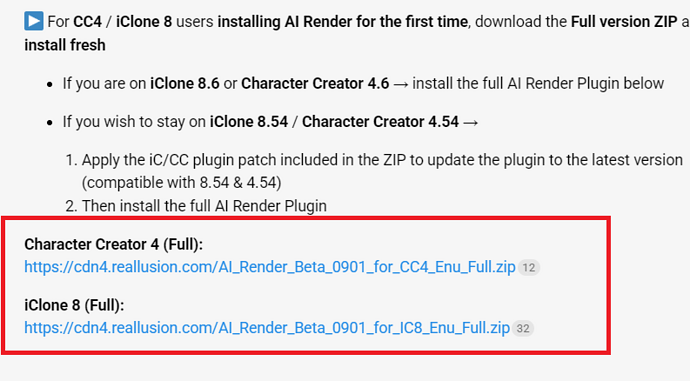Click the bold "install fresh" text
This screenshot has height=381, width=690.
[x=65, y=45]
